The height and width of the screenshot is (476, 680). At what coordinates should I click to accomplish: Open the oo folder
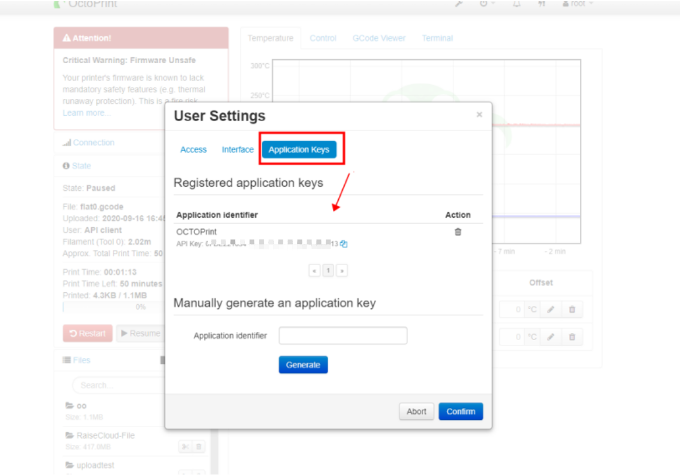coord(81,406)
